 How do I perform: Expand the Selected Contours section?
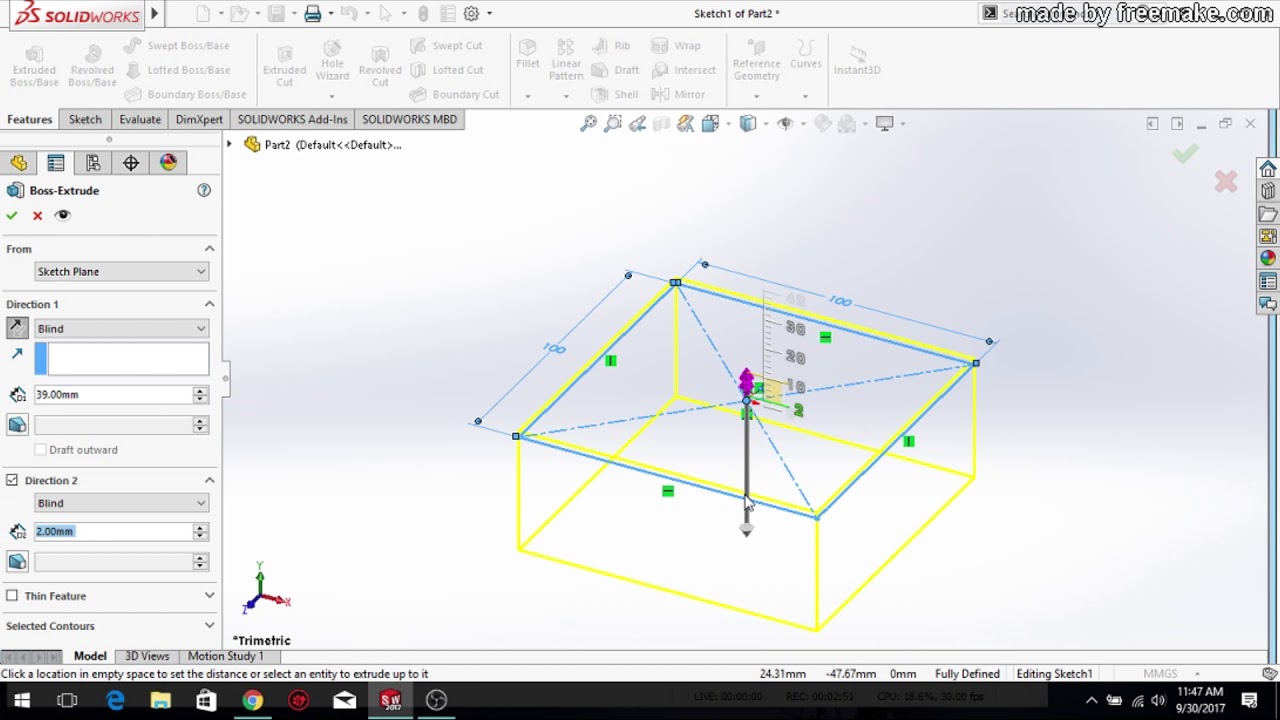209,626
